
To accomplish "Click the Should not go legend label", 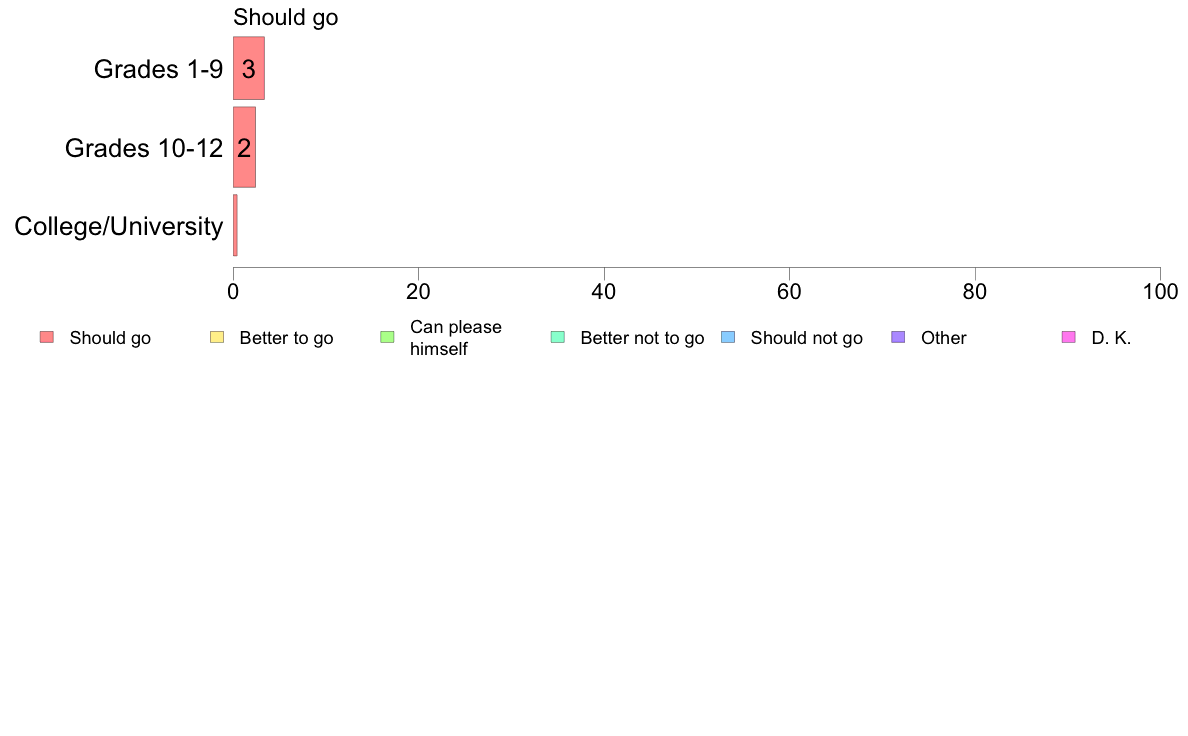I will click(x=806, y=338).
